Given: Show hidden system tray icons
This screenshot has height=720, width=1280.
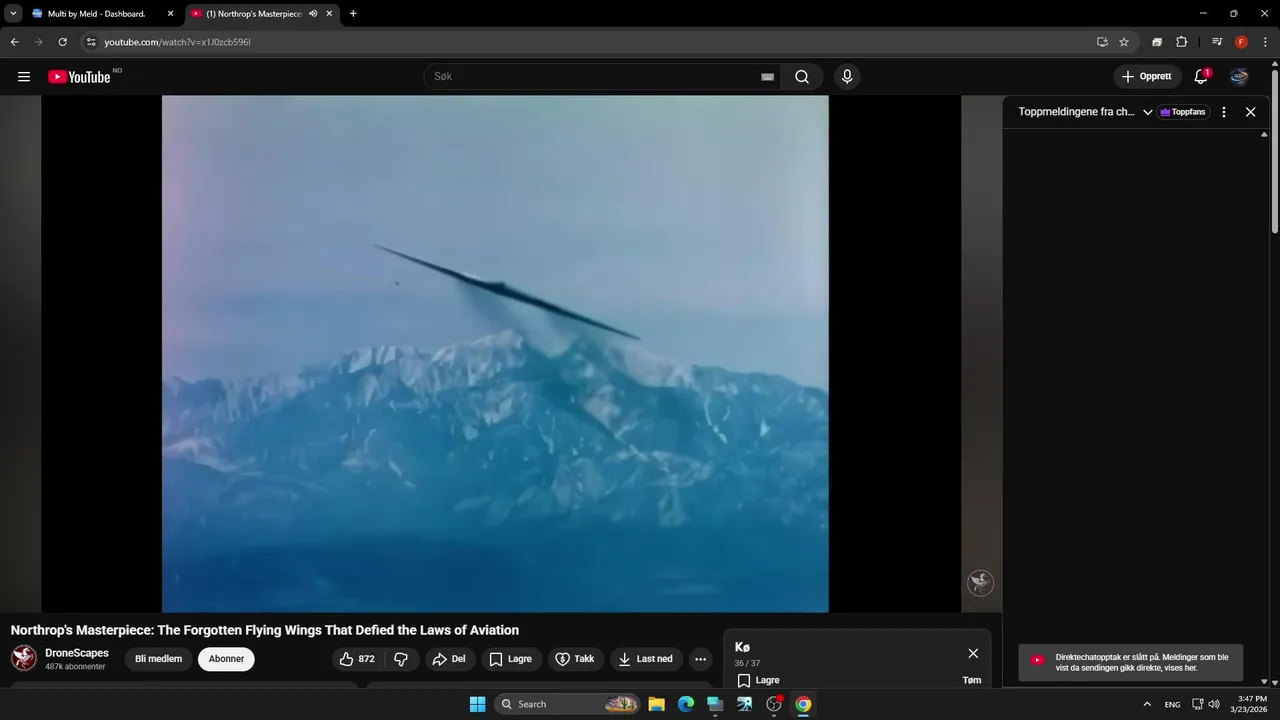Looking at the screenshot, I should click(1147, 704).
